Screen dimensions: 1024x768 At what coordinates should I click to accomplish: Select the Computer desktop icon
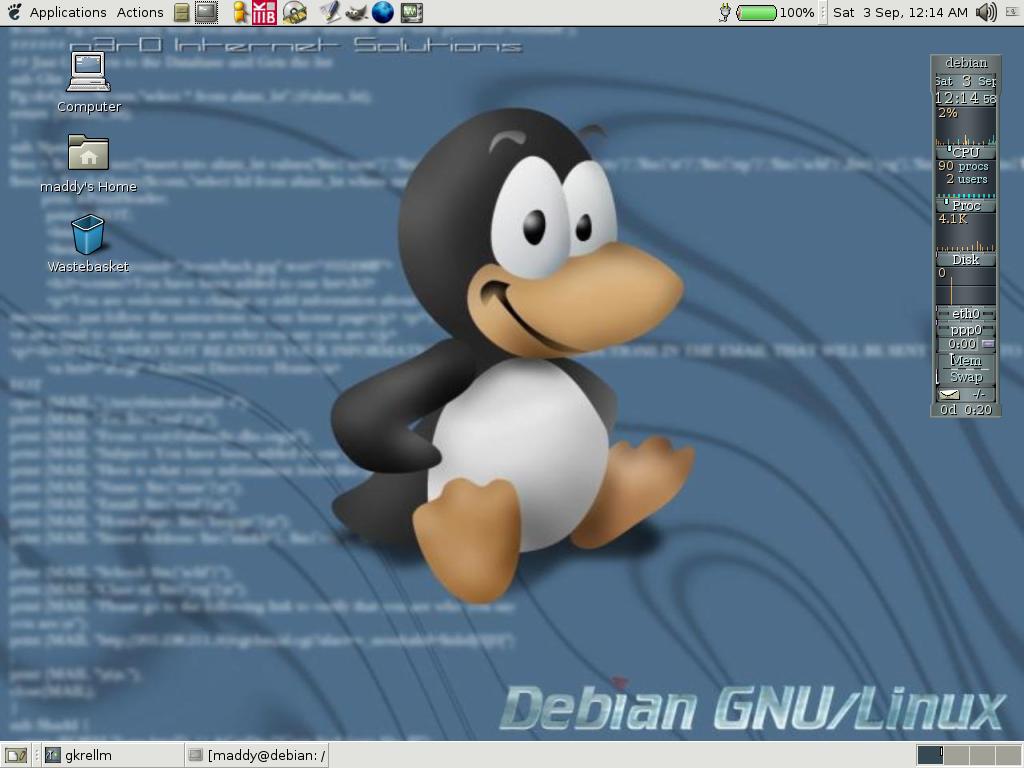point(89,82)
